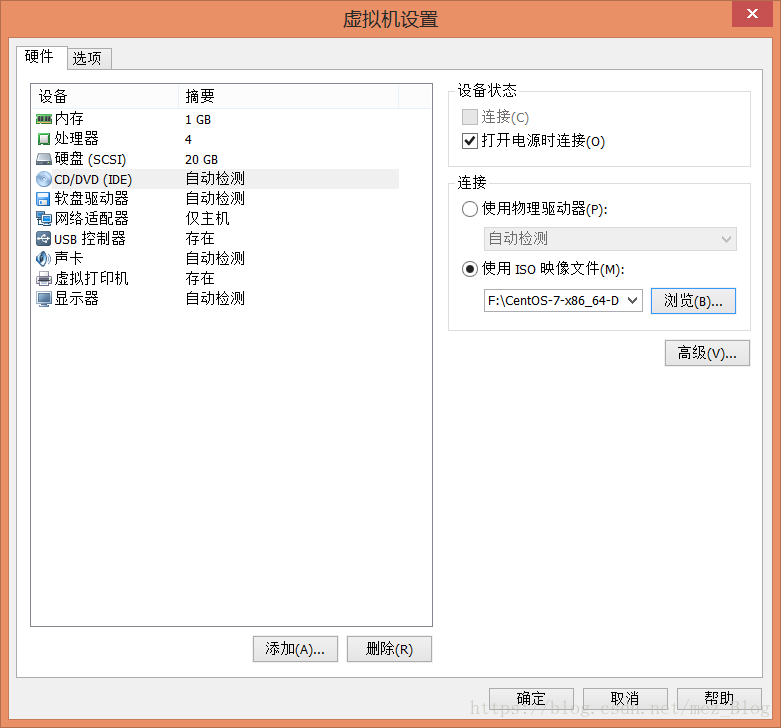Click the processor icon
The height and width of the screenshot is (728, 781).
point(44,139)
